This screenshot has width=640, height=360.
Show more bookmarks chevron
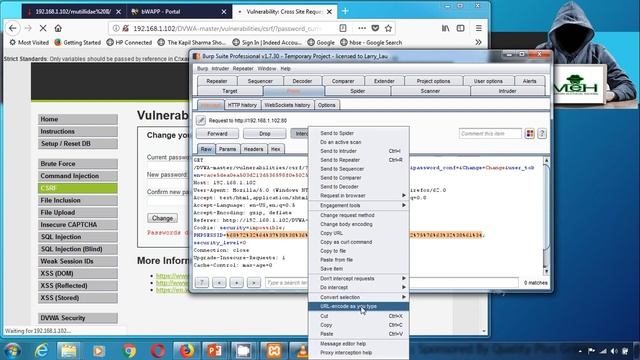[478, 42]
